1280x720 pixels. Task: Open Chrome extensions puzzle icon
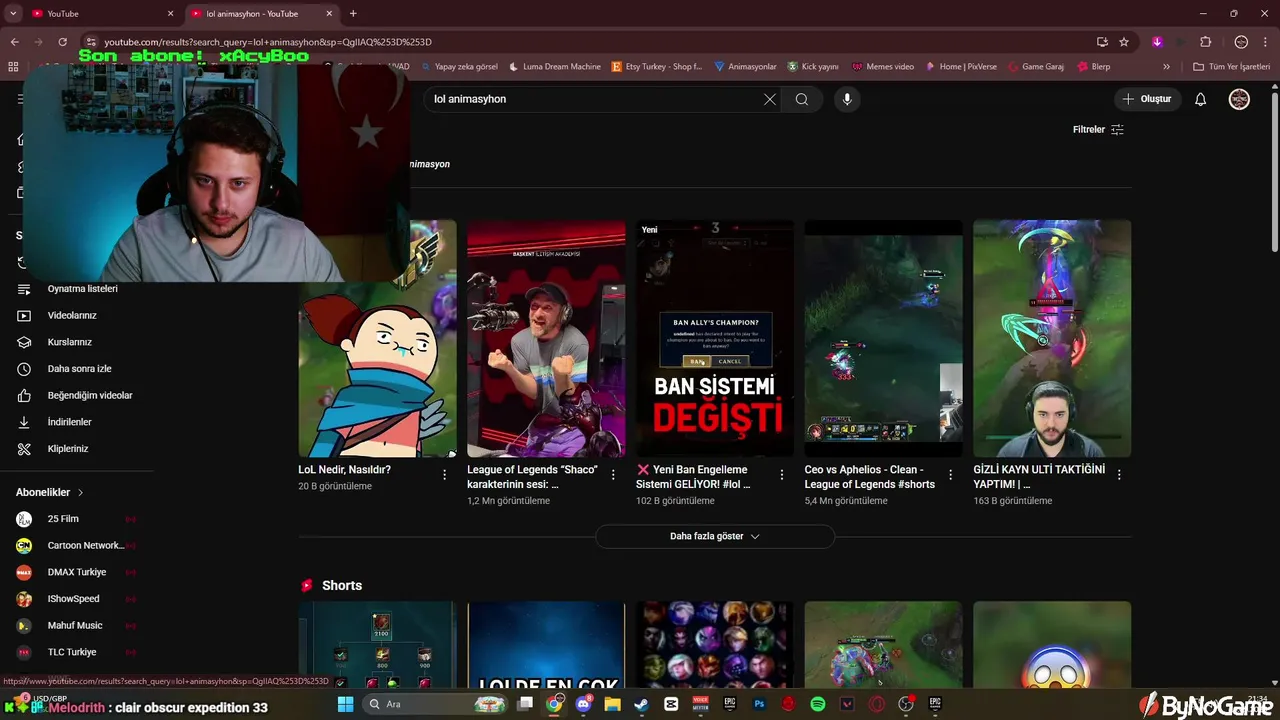pos(1205,42)
